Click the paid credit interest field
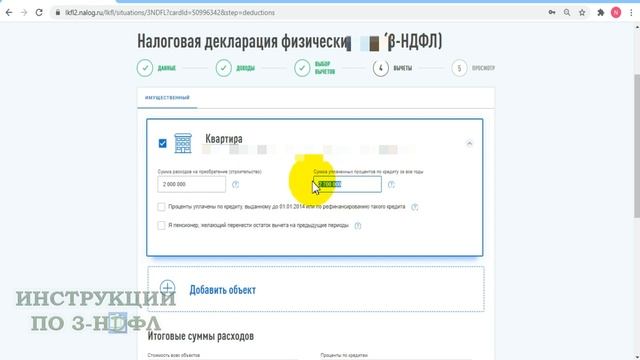640x360 pixels. [347, 184]
